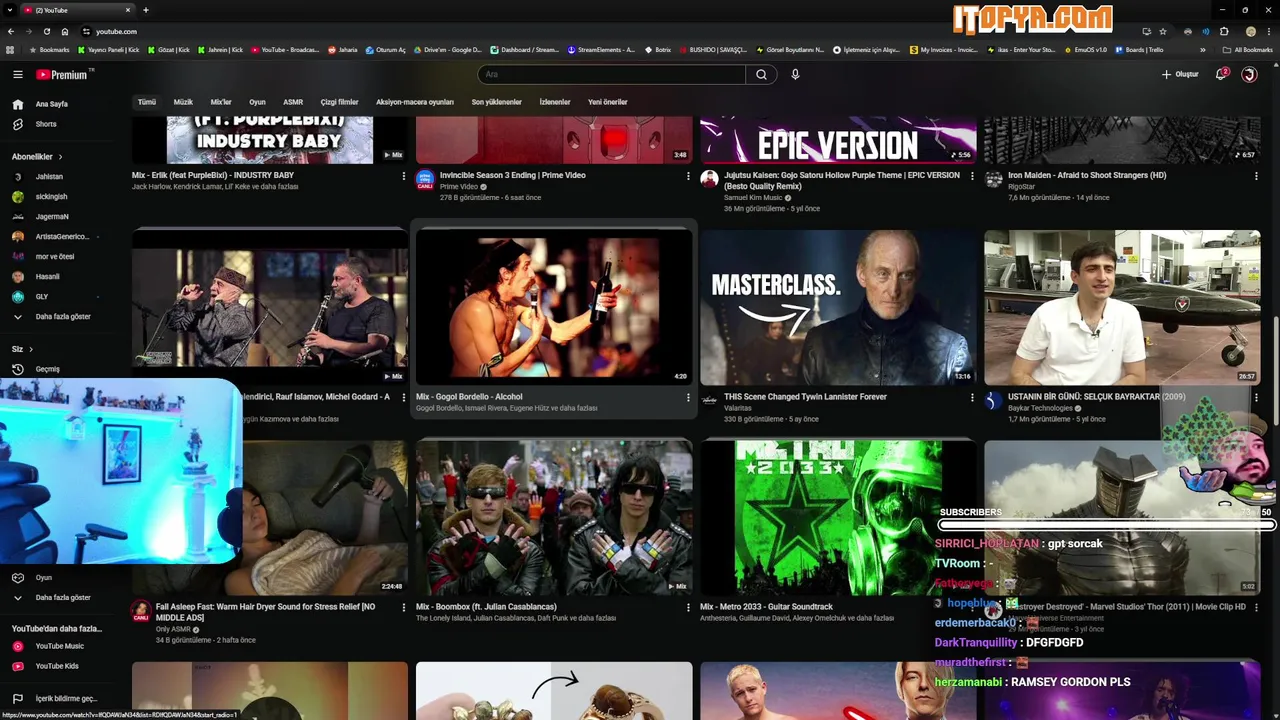Open options for hair dryer ASMR video
1280x720 pixels.
click(404, 607)
